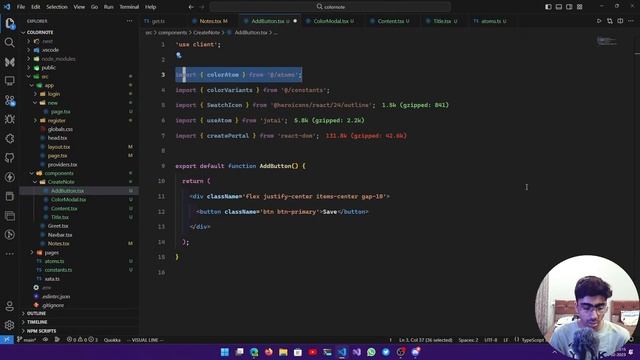Show additional activity bar views ellipsis
Image resolution: width=640 pixels, height=360 pixels.
click(9, 253)
